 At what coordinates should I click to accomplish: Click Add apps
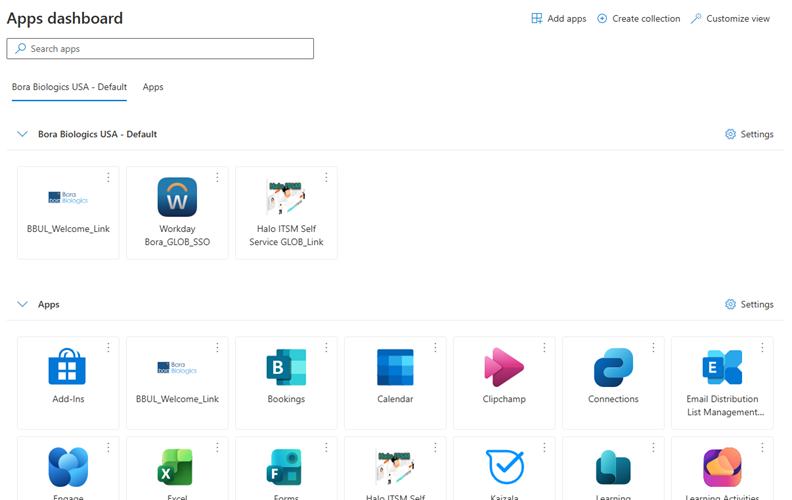(x=559, y=19)
